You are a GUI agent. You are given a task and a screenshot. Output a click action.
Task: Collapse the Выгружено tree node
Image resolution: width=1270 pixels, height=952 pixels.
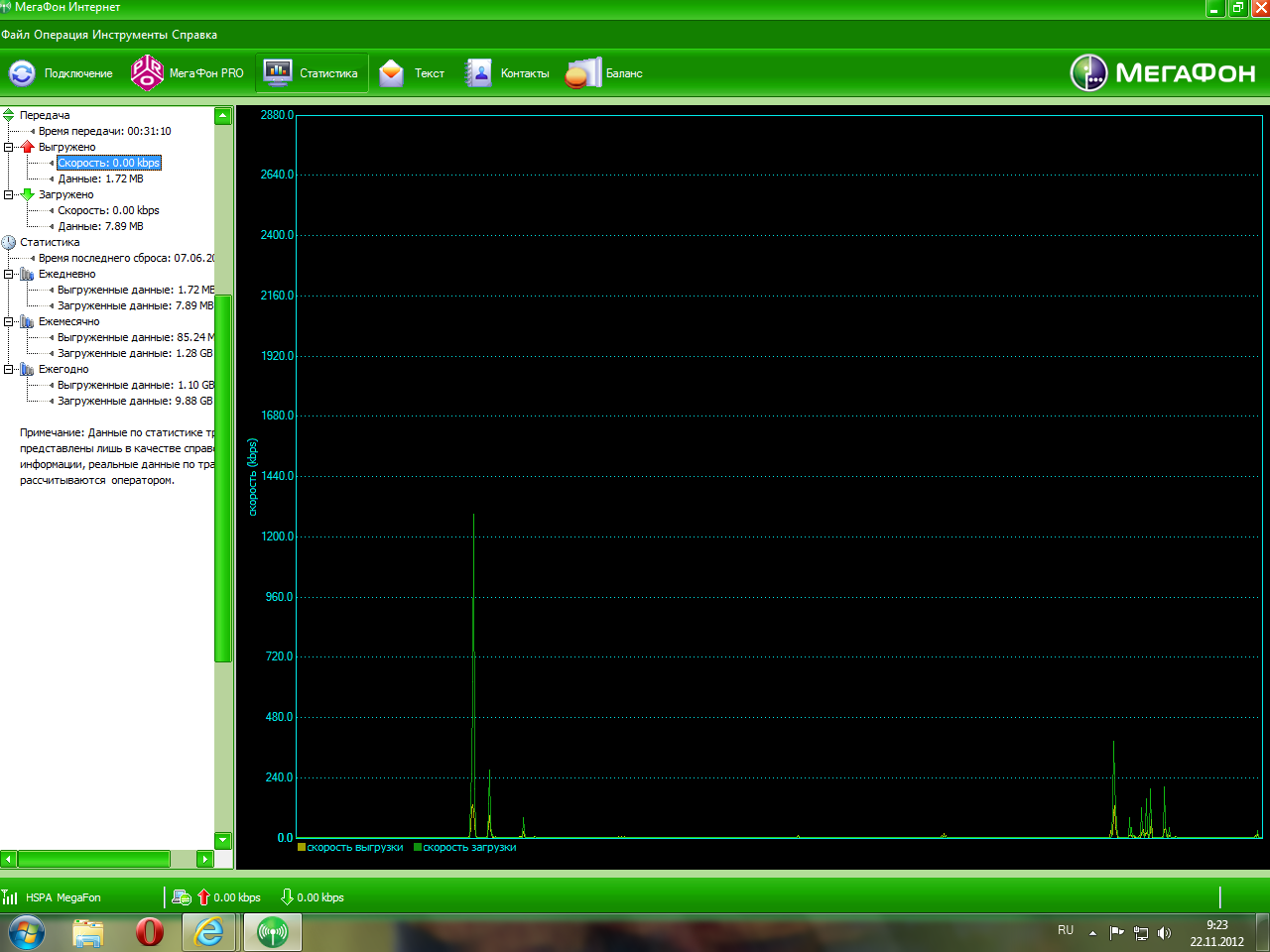(8, 147)
